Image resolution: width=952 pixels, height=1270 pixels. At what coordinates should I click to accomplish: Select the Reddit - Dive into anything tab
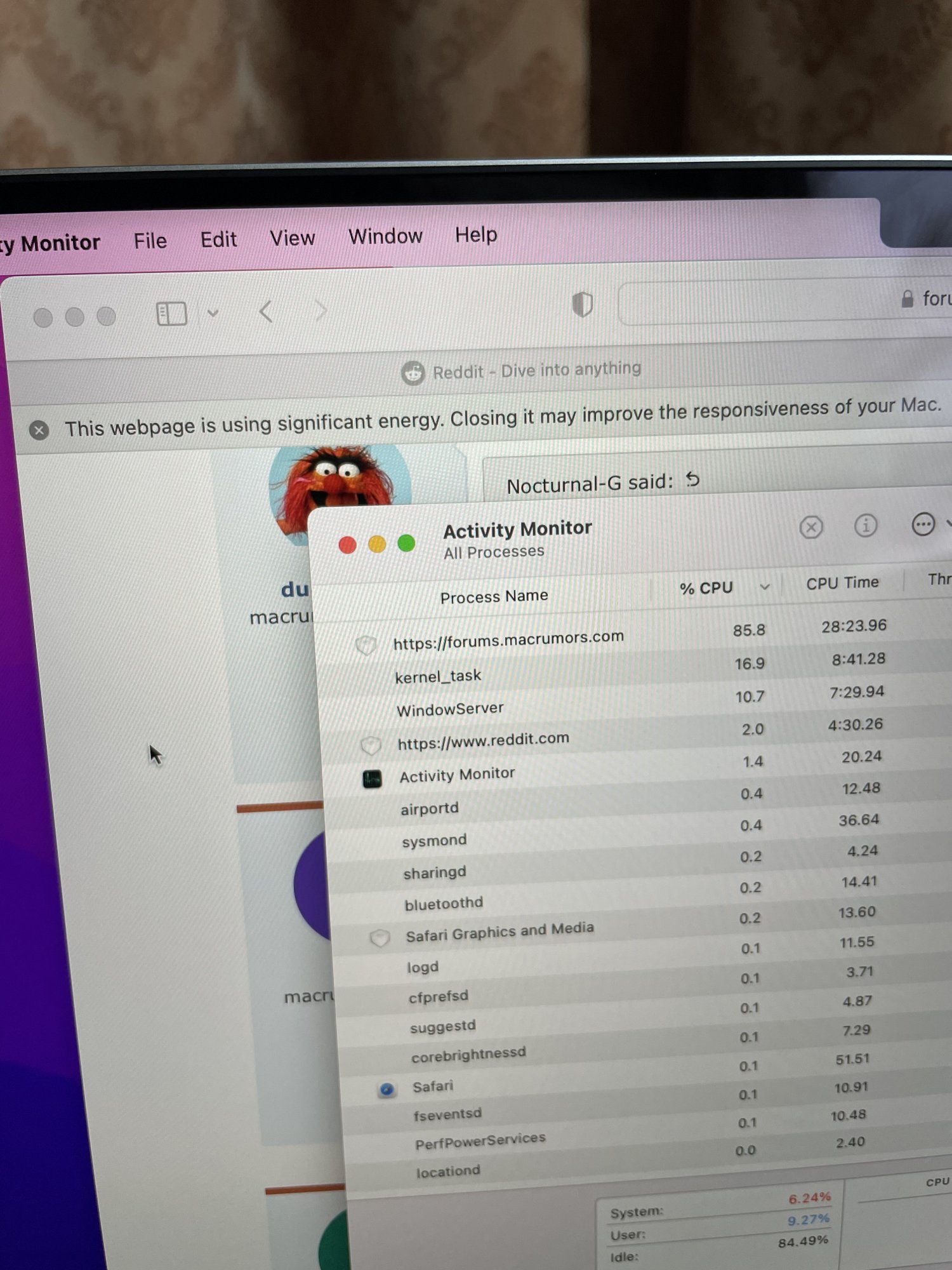coord(522,370)
